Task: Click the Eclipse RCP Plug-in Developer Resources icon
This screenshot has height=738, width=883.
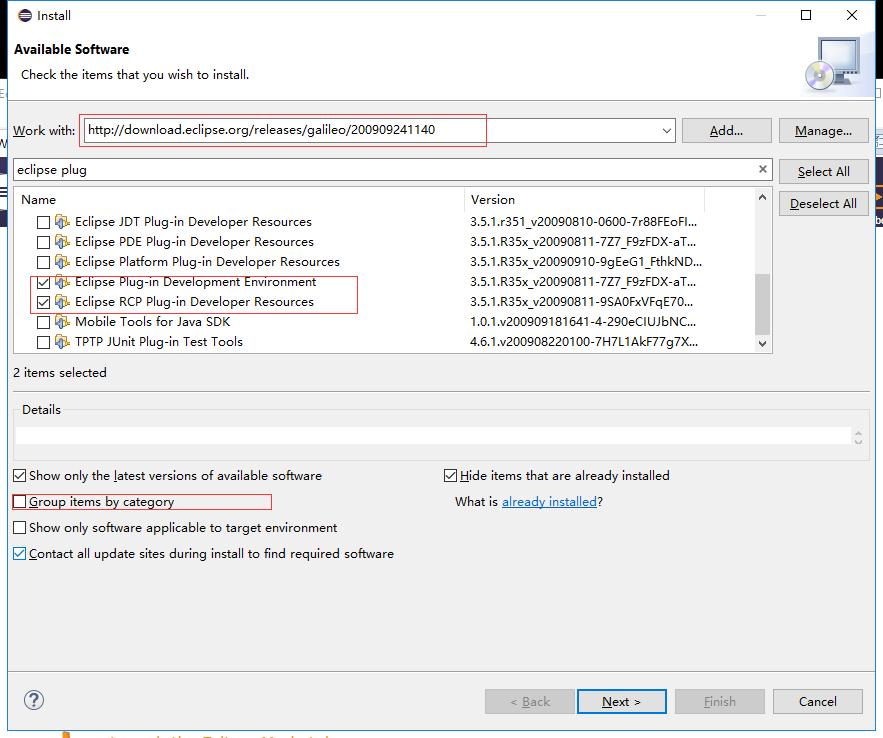Action: click(x=60, y=301)
